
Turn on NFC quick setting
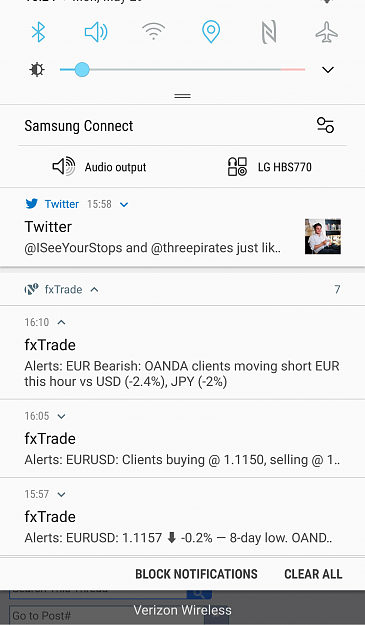click(269, 32)
